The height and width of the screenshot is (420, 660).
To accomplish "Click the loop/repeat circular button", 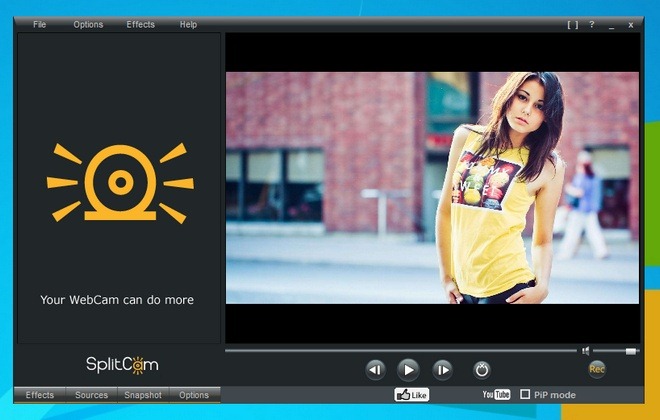I will coord(482,370).
